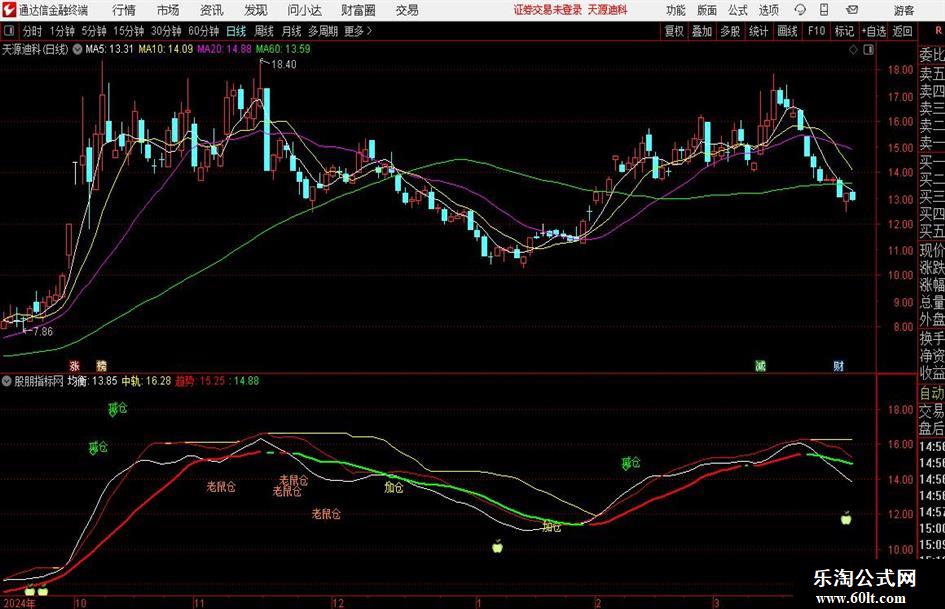Click the MA5: 13.31 label

(x=109, y=49)
